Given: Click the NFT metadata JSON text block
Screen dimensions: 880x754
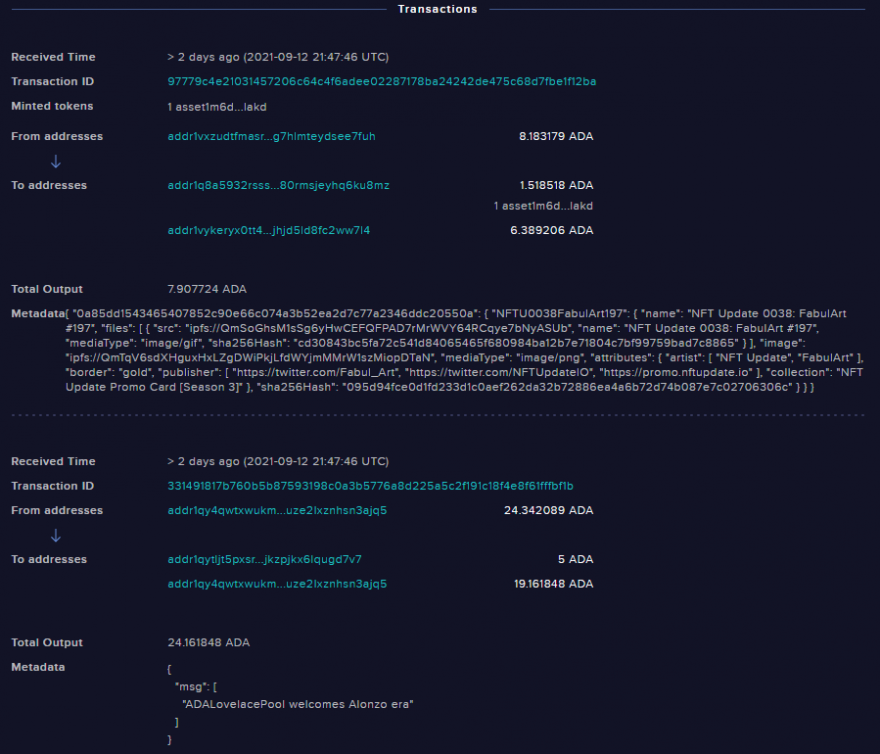Looking at the screenshot, I should coord(465,350).
